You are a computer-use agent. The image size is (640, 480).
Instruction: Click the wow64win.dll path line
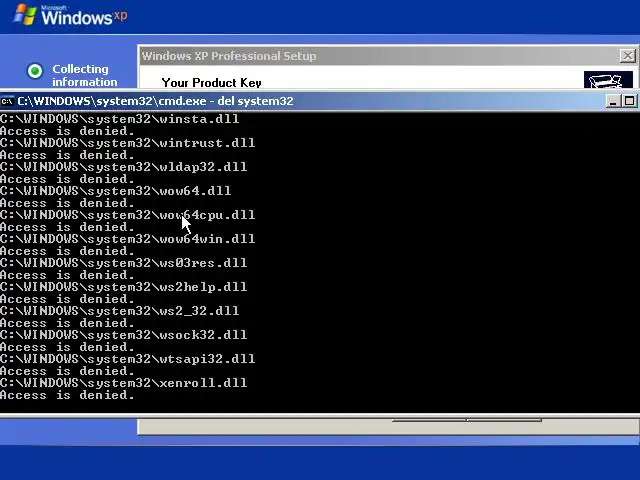point(127,239)
